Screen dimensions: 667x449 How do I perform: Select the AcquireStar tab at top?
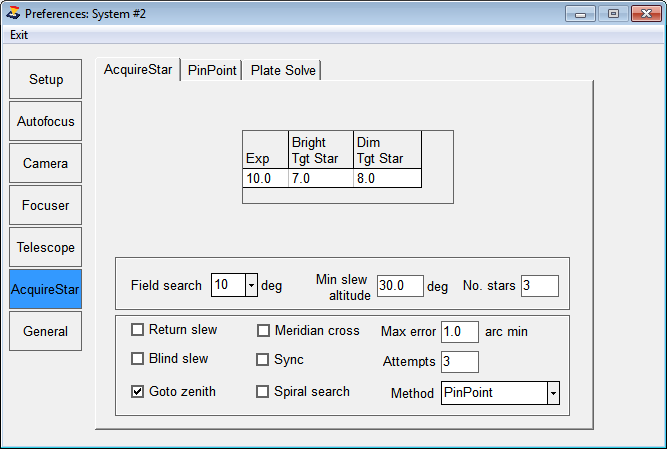(138, 69)
